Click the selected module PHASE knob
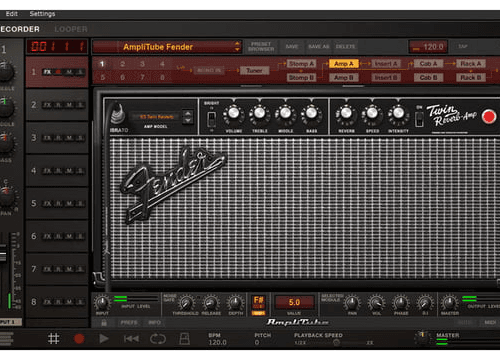The width and height of the screenshot is (500, 360). (x=401, y=303)
